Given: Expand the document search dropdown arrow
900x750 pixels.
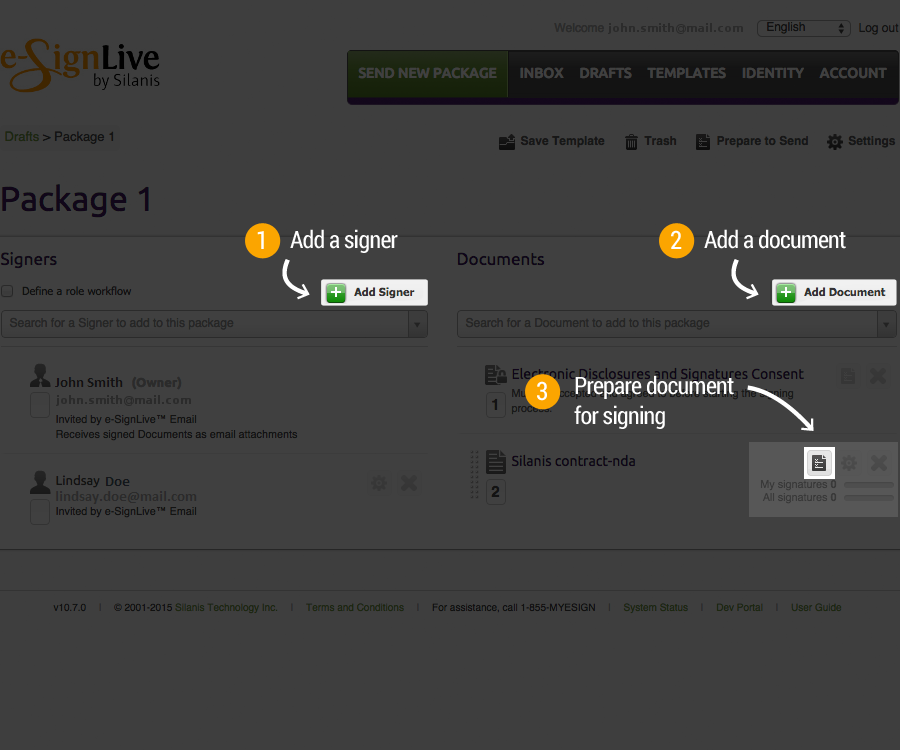Looking at the screenshot, I should point(885,324).
